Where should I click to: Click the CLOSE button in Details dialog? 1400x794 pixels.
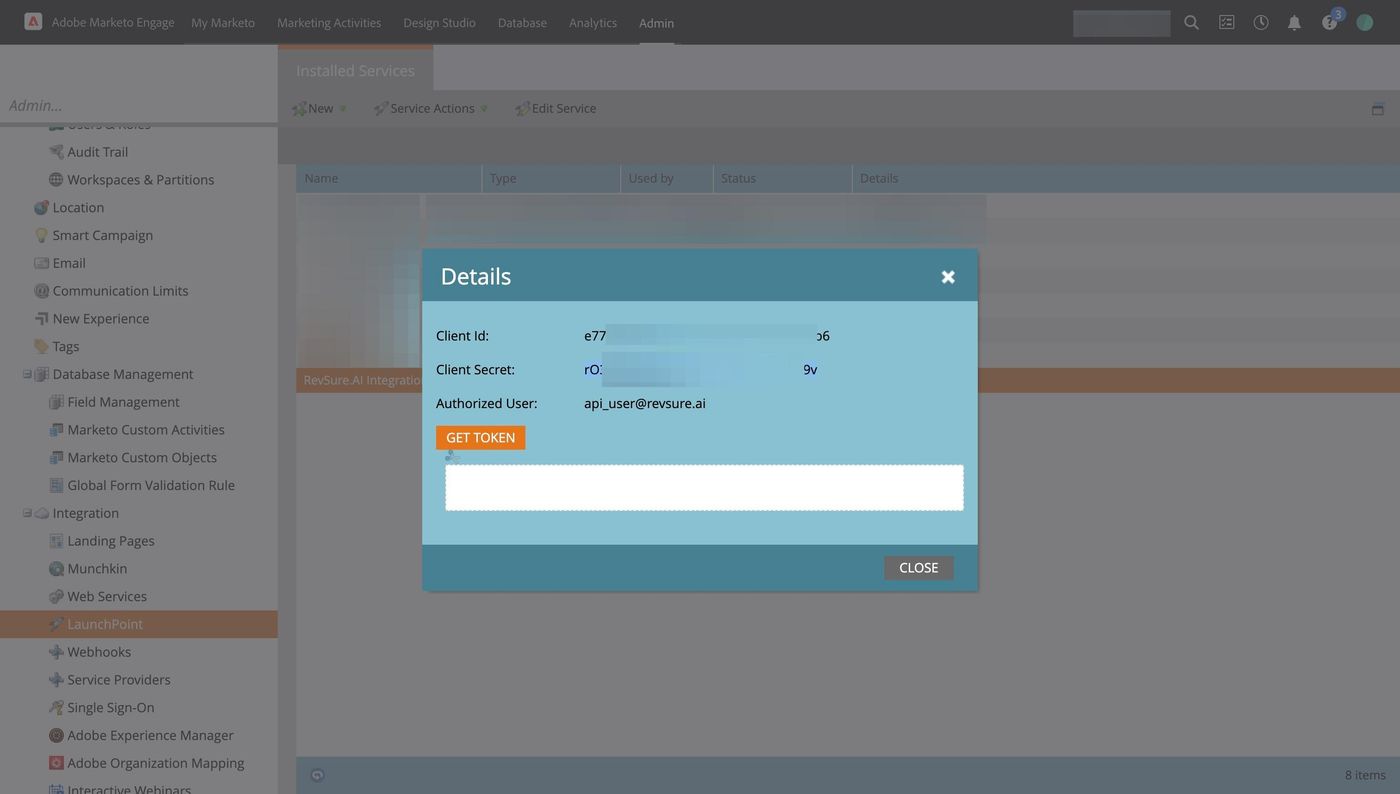(918, 568)
